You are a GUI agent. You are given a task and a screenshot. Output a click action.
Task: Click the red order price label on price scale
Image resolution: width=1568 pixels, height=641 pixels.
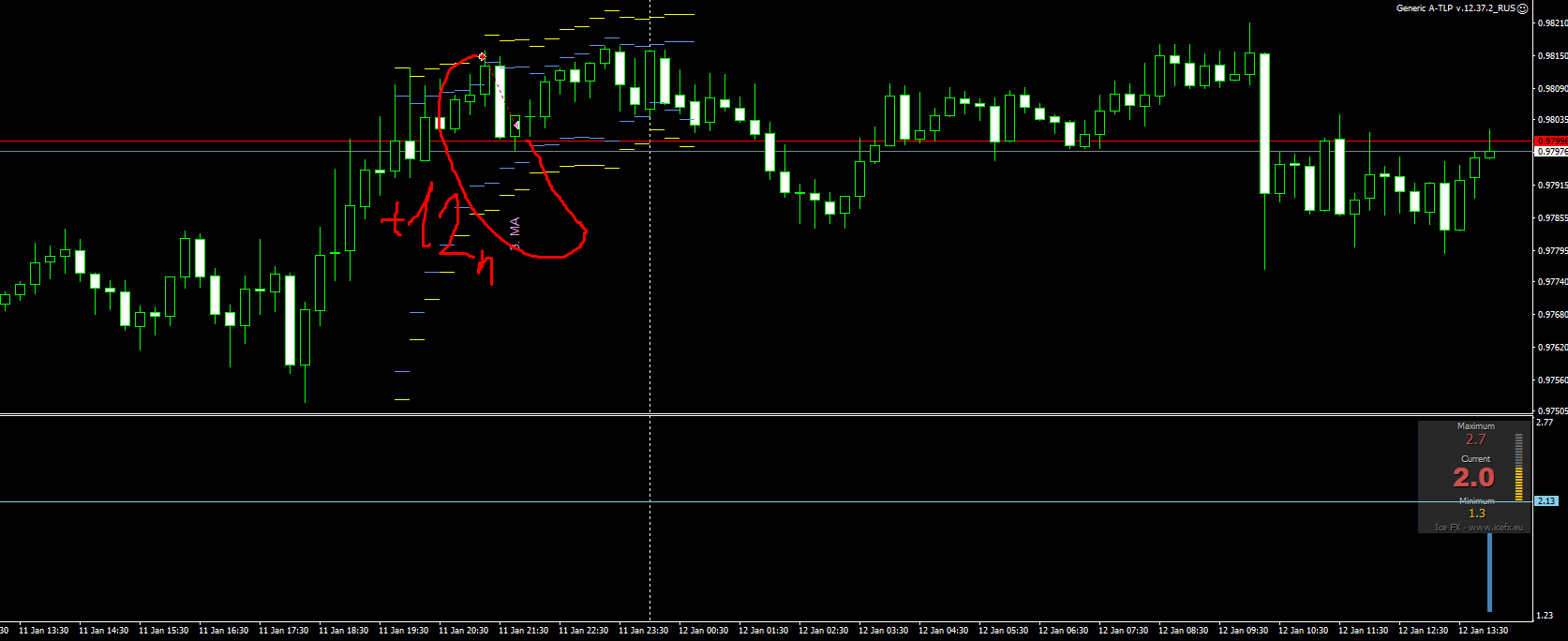point(1551,142)
